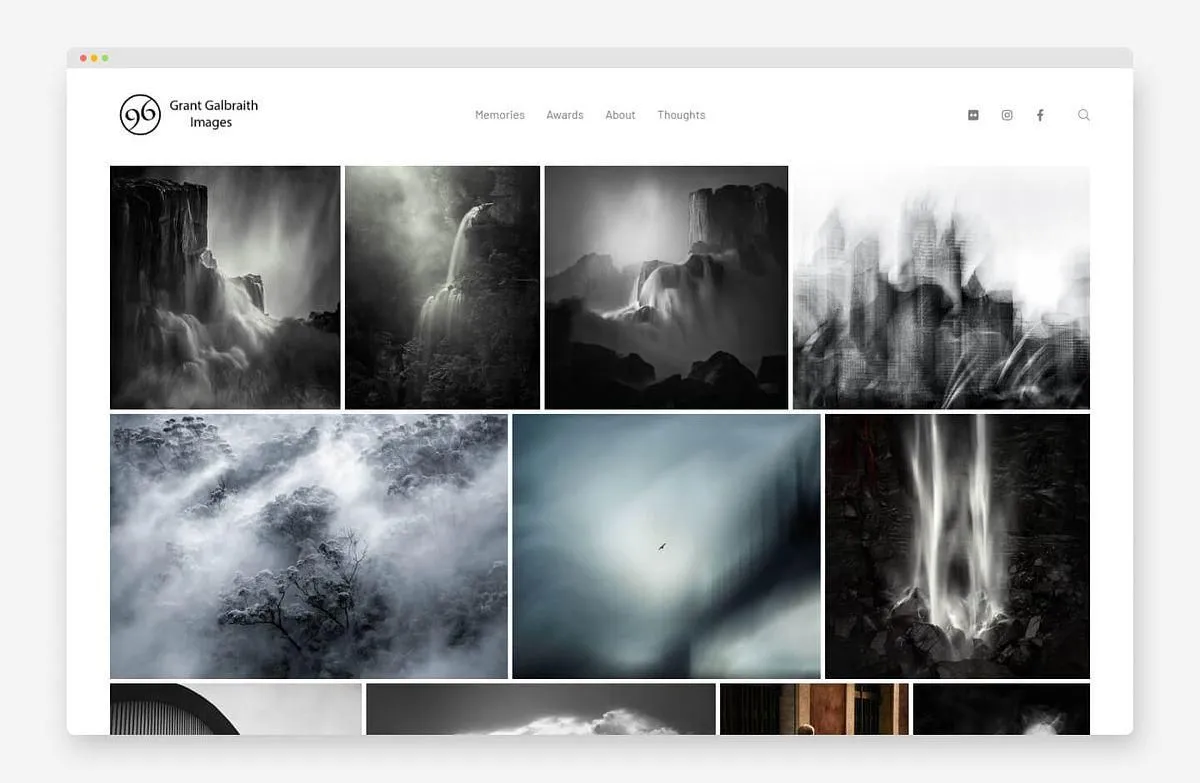The height and width of the screenshot is (783, 1200).
Task: Open the misty canyon waterfall image, top row
Action: click(666, 287)
